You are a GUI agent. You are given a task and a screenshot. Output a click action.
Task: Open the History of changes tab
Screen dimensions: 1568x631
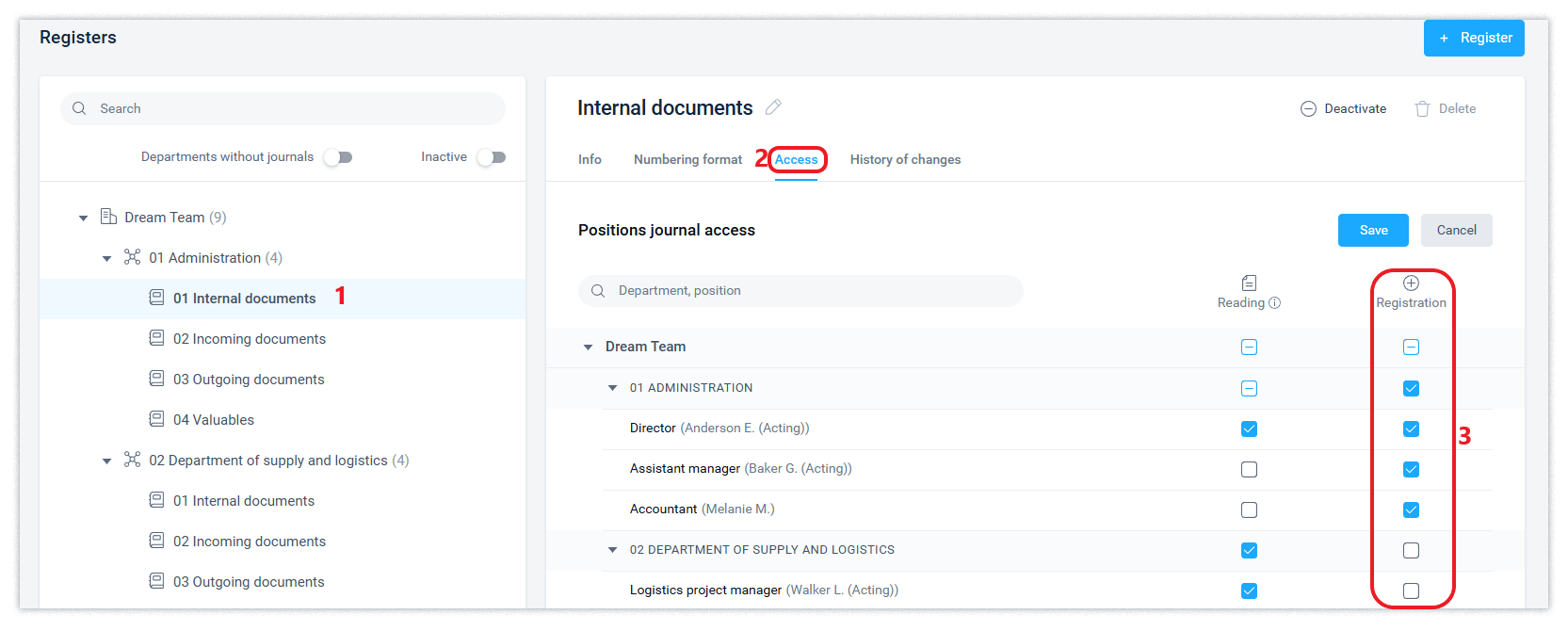pos(905,159)
